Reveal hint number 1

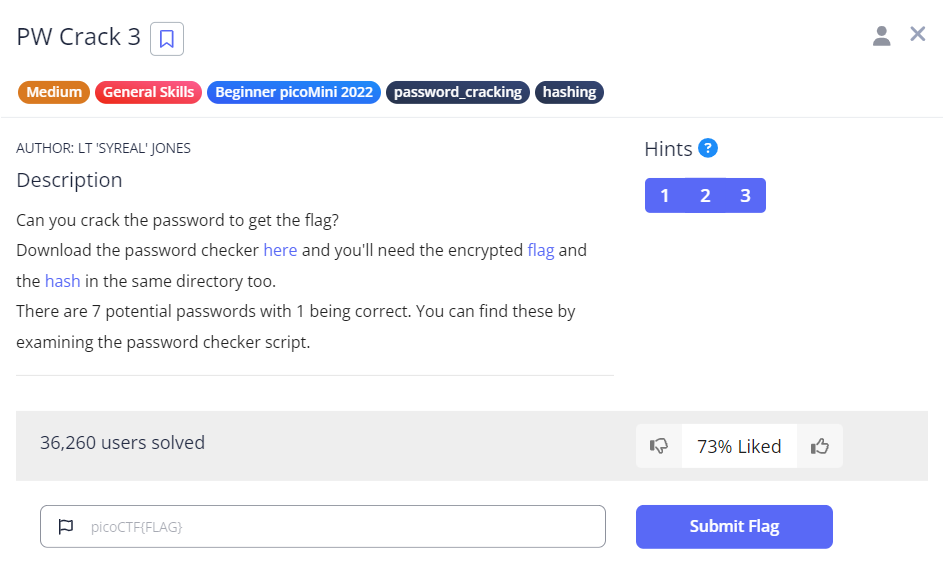click(x=664, y=195)
